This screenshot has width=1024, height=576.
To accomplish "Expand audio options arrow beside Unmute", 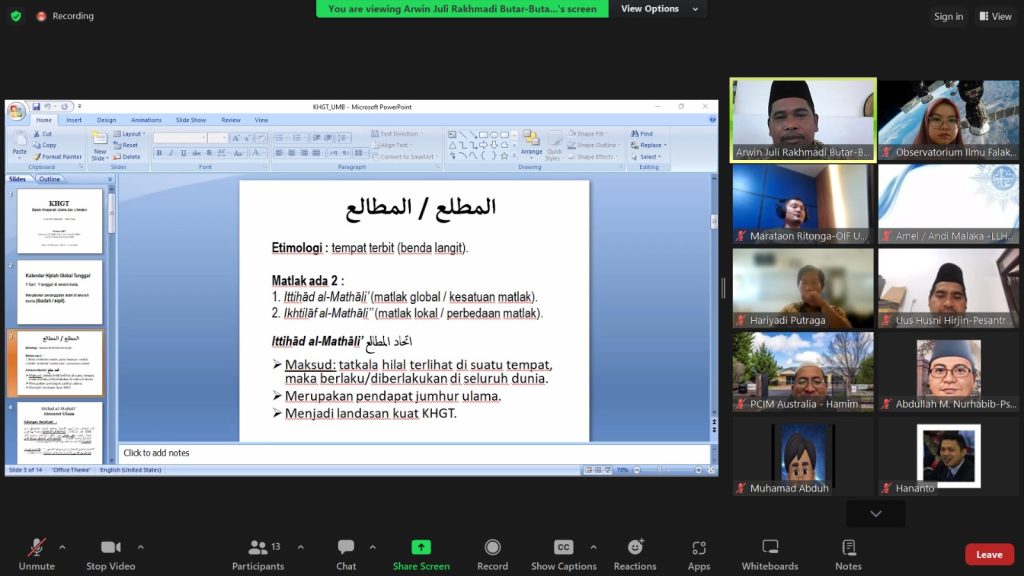I will (62, 547).
